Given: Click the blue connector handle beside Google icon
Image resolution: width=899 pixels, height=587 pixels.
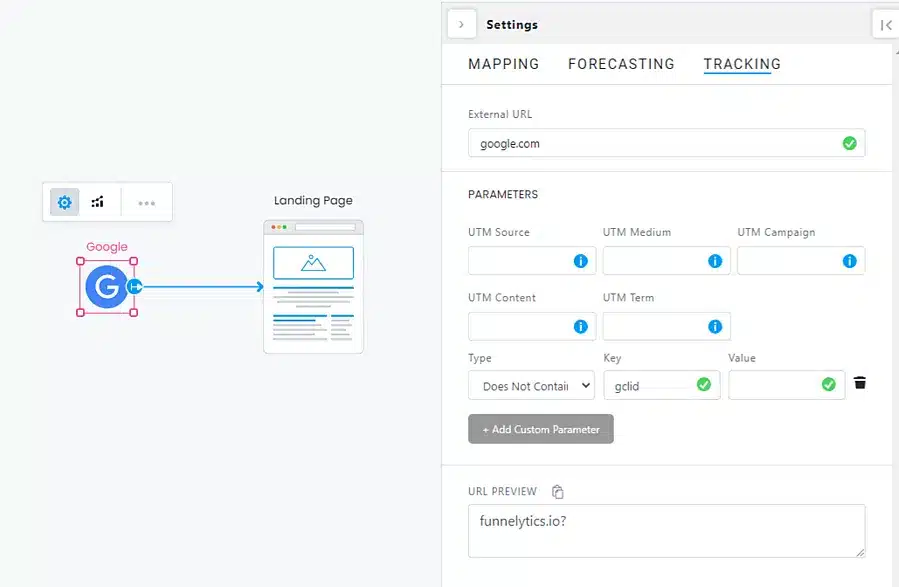Looking at the screenshot, I should [x=135, y=287].
